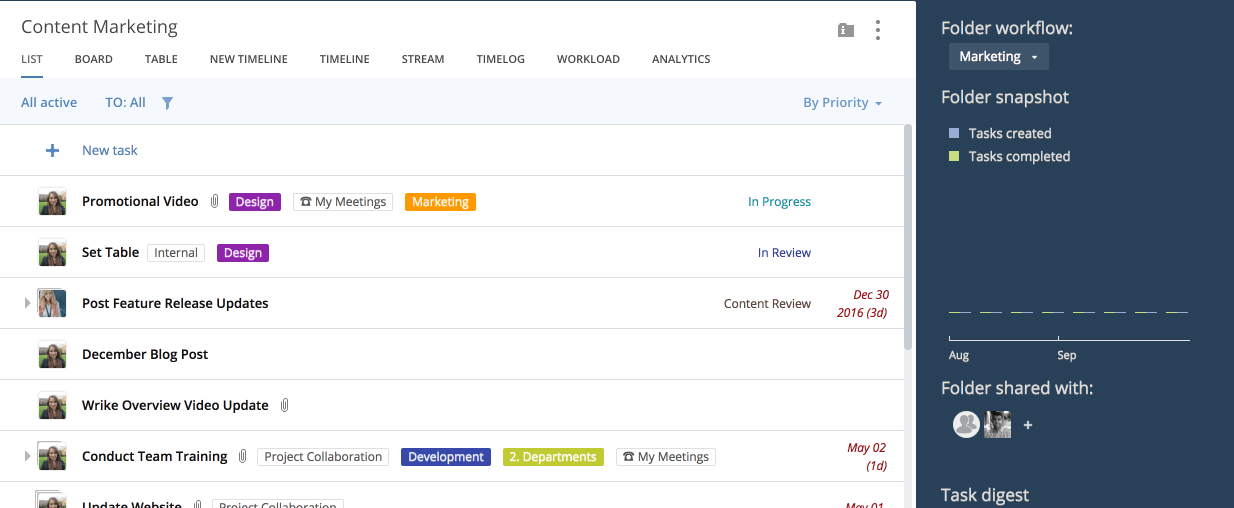Click the filter funnel icon
This screenshot has width=1234, height=508.
167,102
